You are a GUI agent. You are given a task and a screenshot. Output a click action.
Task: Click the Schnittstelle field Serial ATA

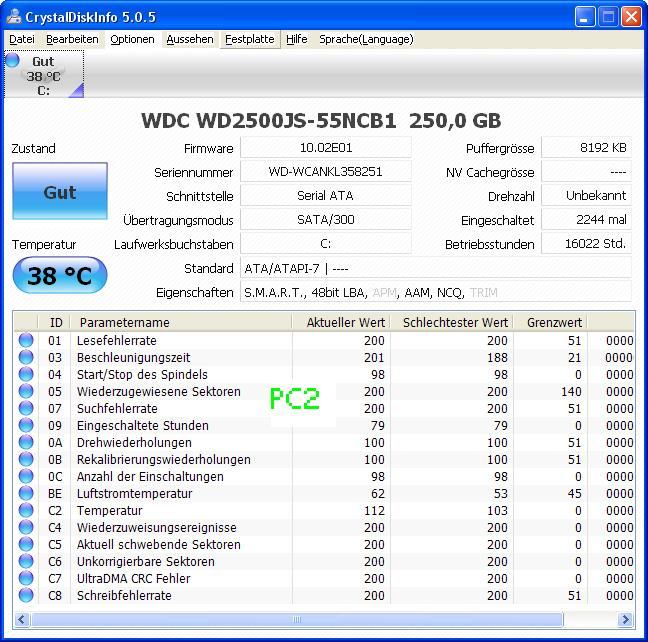pyautogui.click(x=326, y=196)
